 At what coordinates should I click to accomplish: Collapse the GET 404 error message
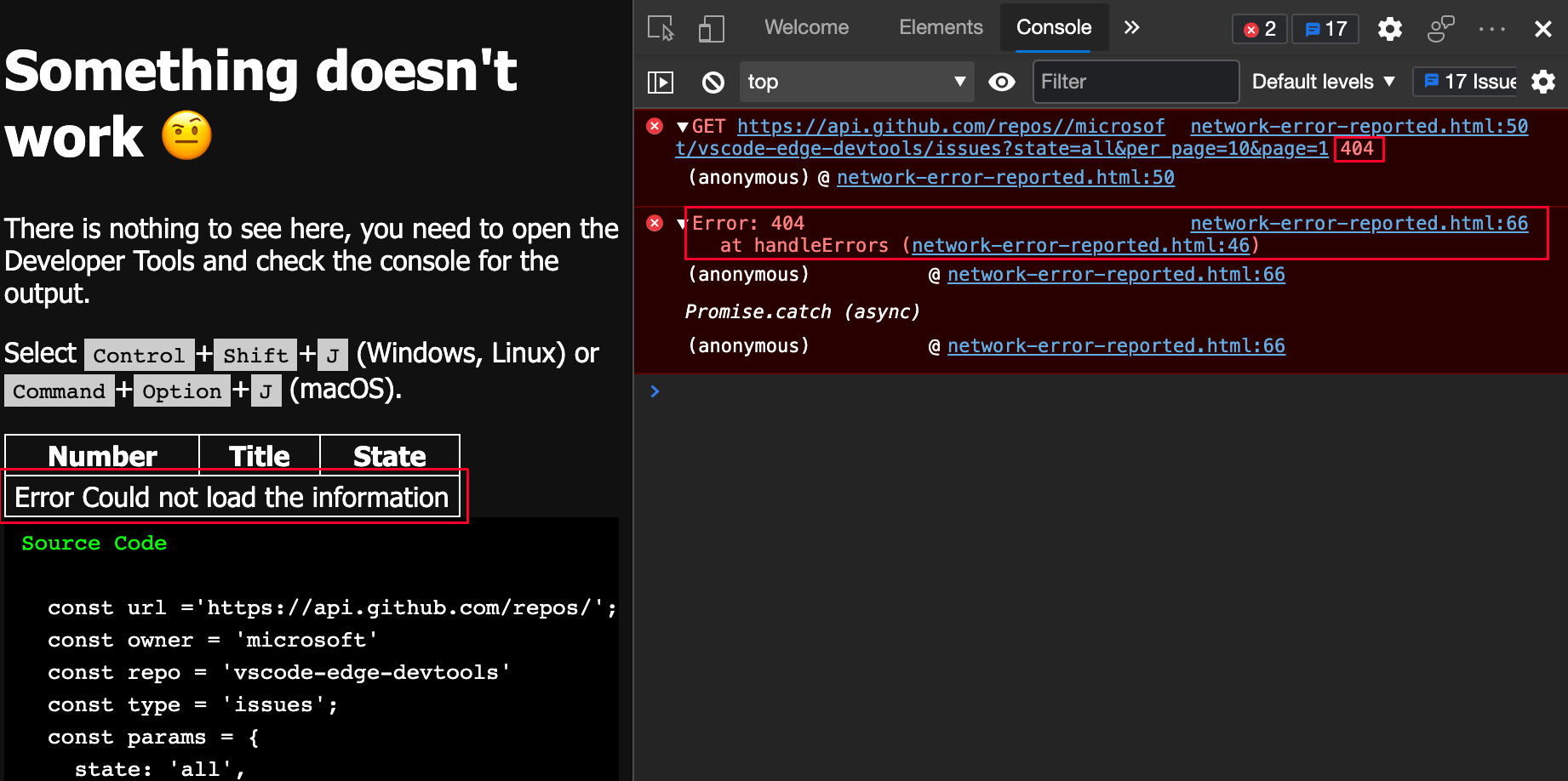pyautogui.click(x=681, y=126)
